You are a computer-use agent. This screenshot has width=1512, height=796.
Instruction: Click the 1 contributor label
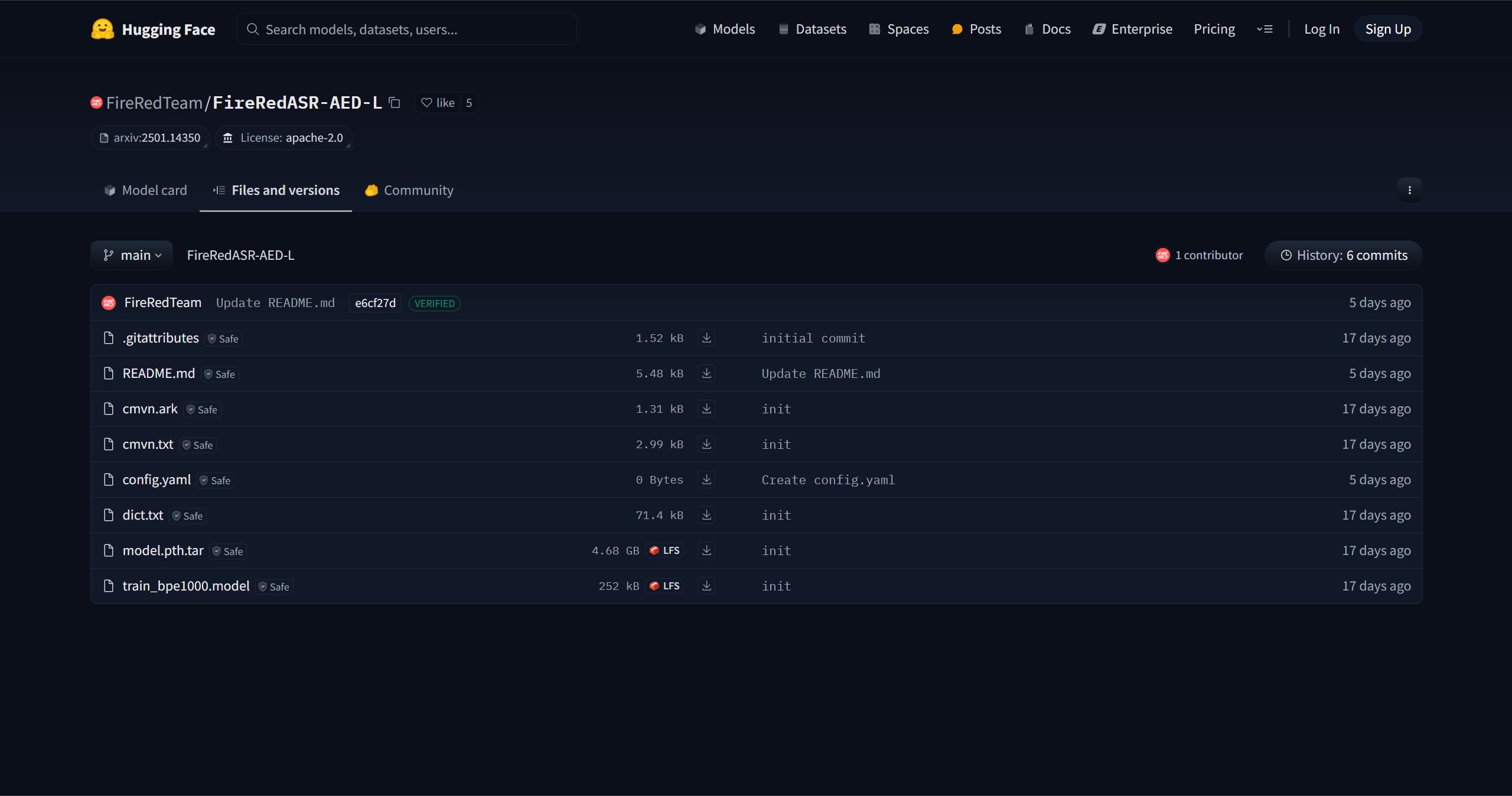point(1208,255)
